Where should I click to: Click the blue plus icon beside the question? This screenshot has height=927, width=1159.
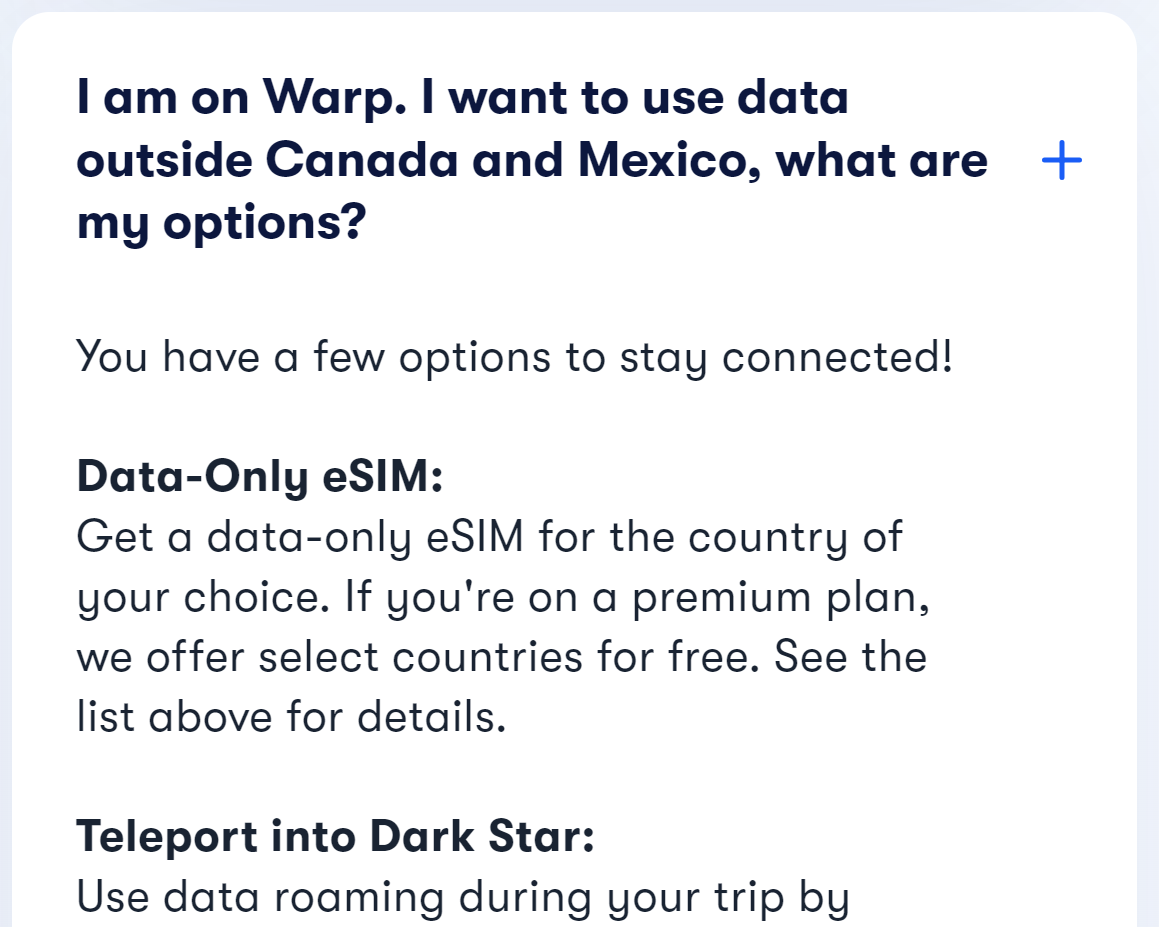[x=1061, y=160]
